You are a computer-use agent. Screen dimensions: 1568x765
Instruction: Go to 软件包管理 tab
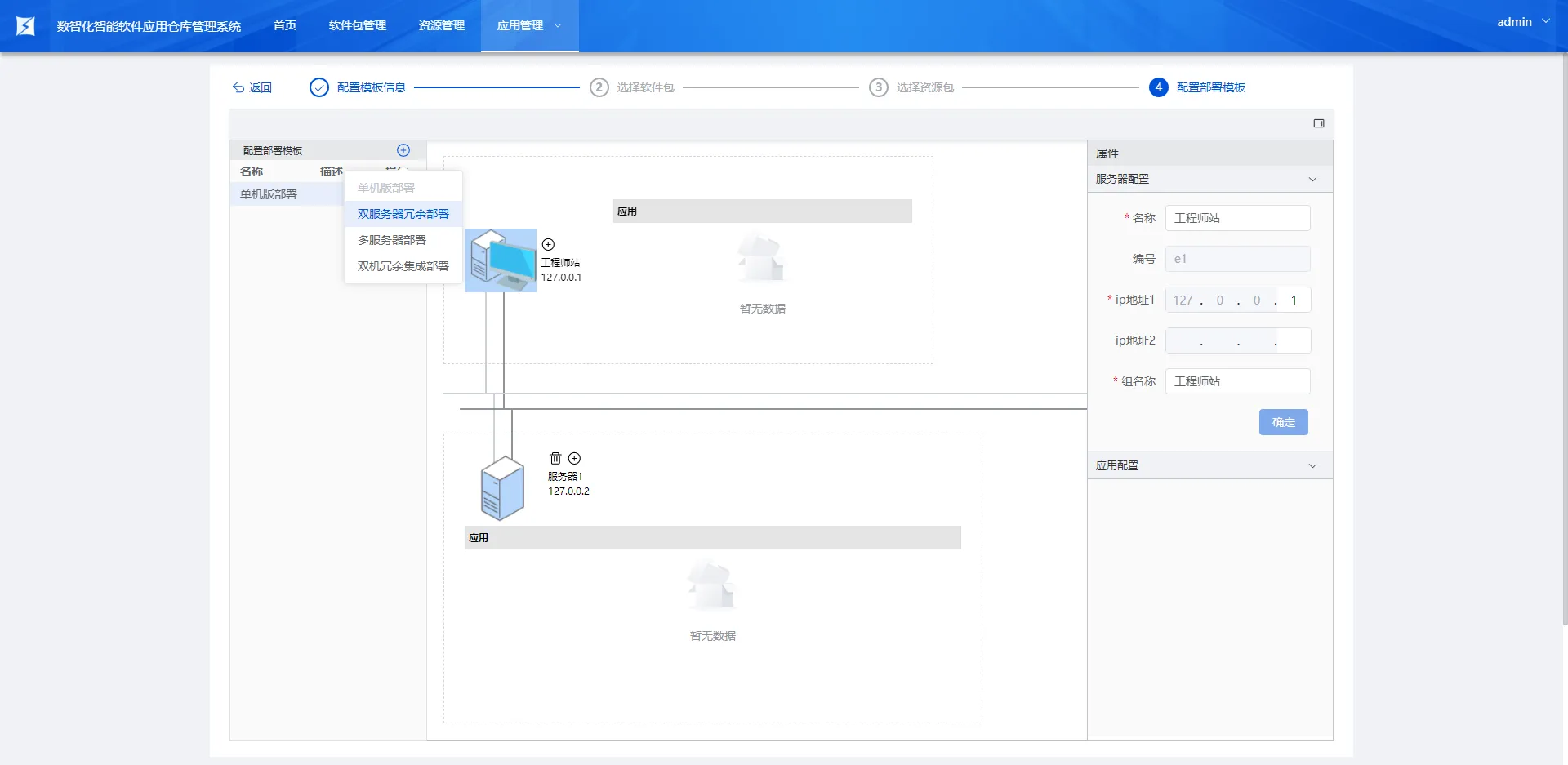click(x=358, y=26)
